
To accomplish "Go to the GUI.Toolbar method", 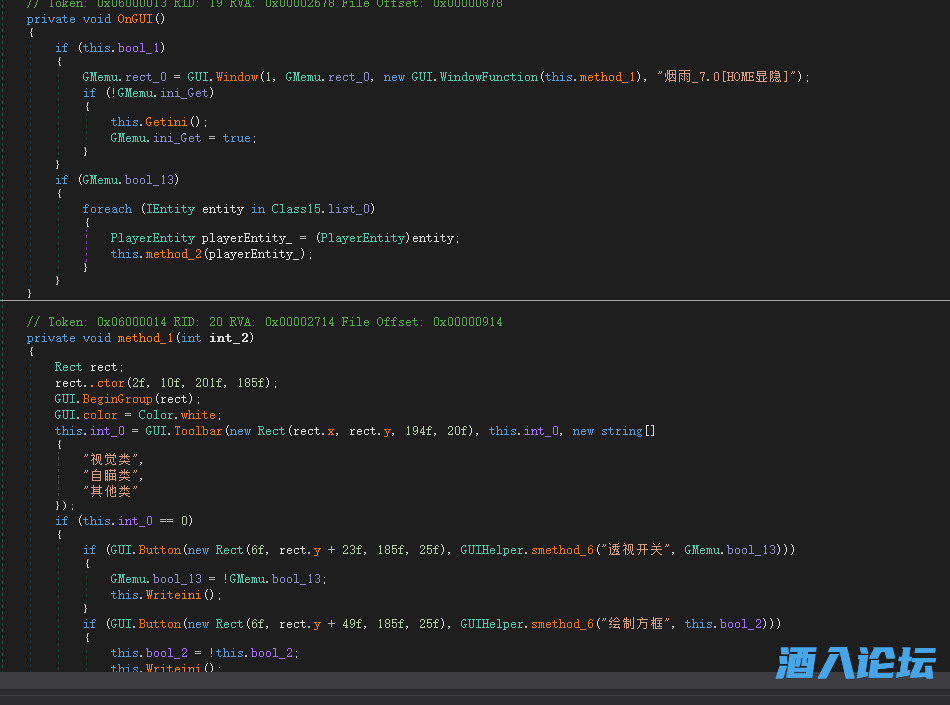I will click(x=194, y=431).
